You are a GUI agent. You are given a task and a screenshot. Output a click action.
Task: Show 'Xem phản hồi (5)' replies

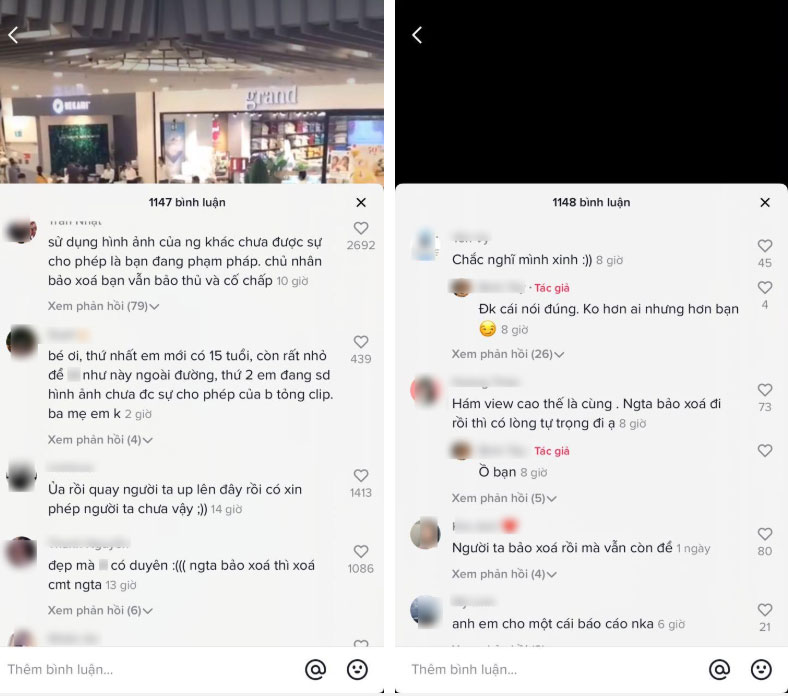click(x=504, y=499)
